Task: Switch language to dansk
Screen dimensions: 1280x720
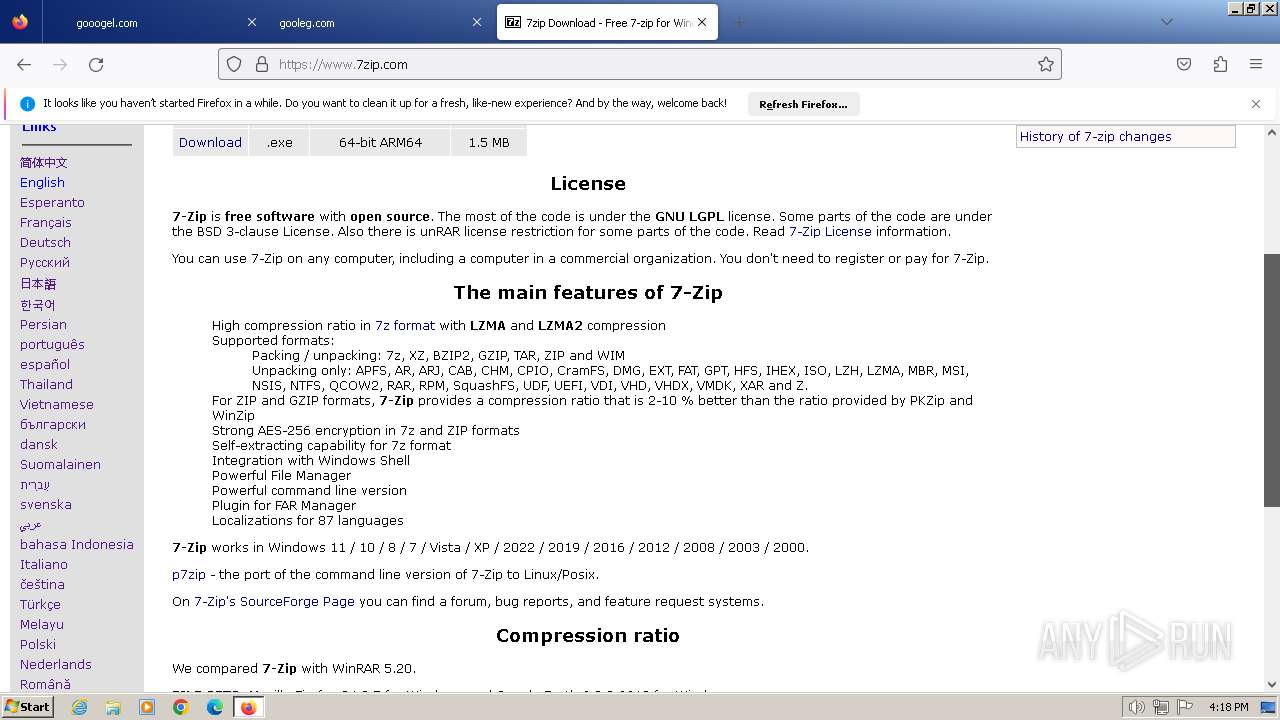Action: [x=39, y=444]
